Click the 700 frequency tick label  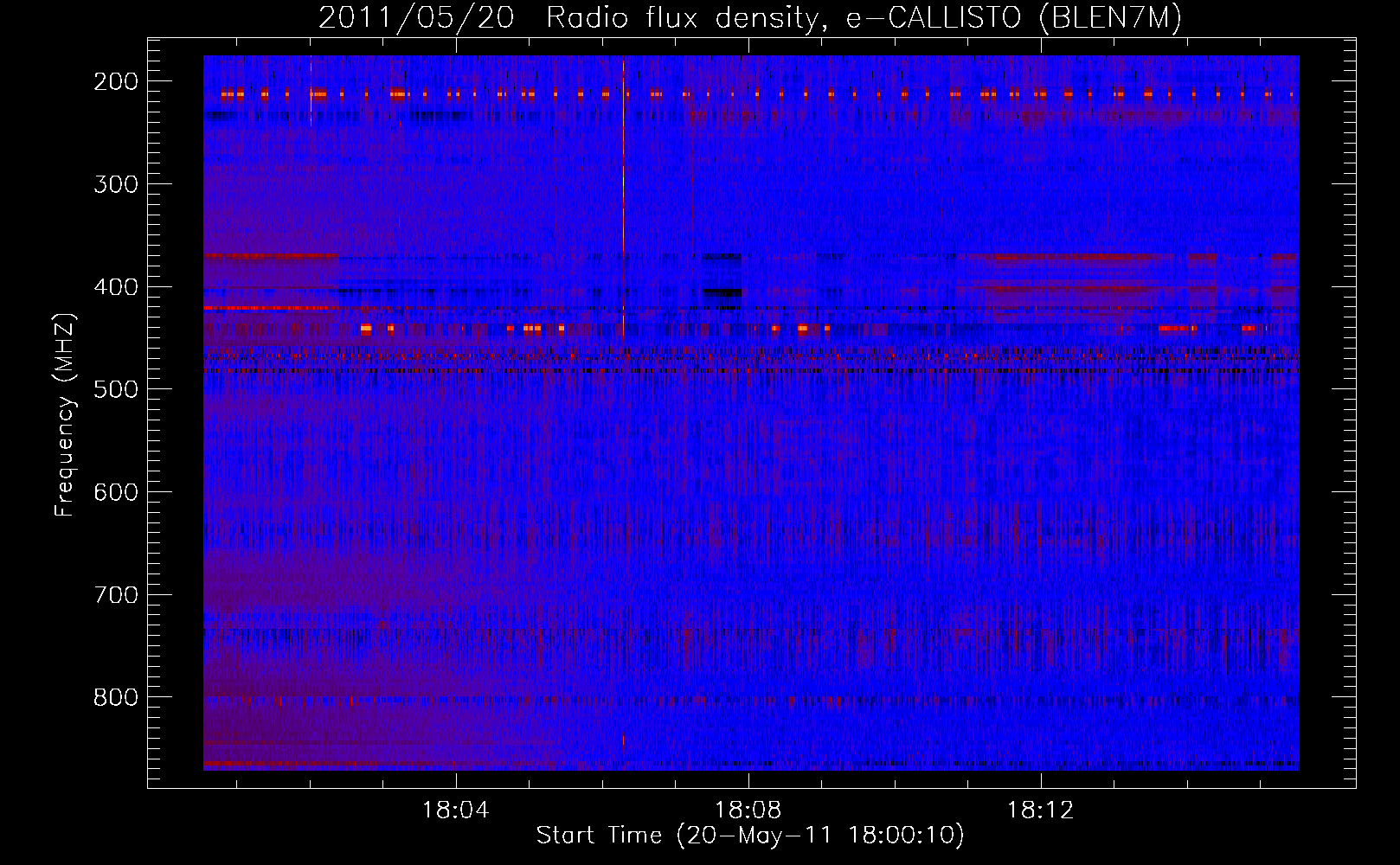click(x=115, y=594)
